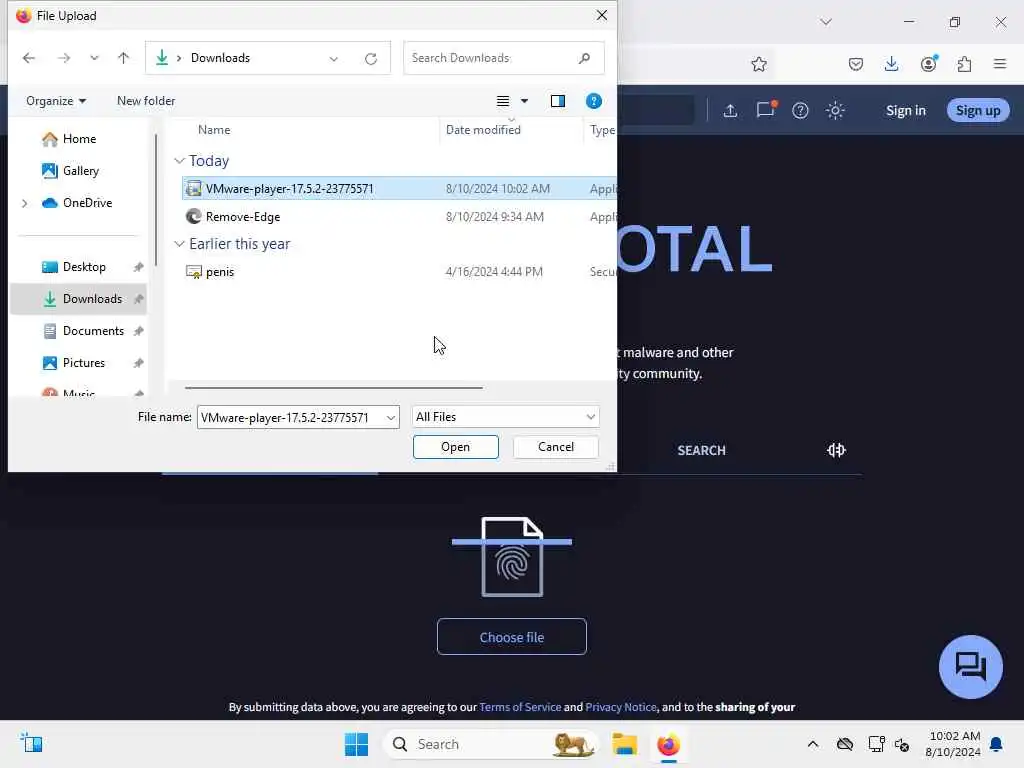Open the Terms of Service link
Image resolution: width=1024 pixels, height=768 pixels.
coord(520,707)
